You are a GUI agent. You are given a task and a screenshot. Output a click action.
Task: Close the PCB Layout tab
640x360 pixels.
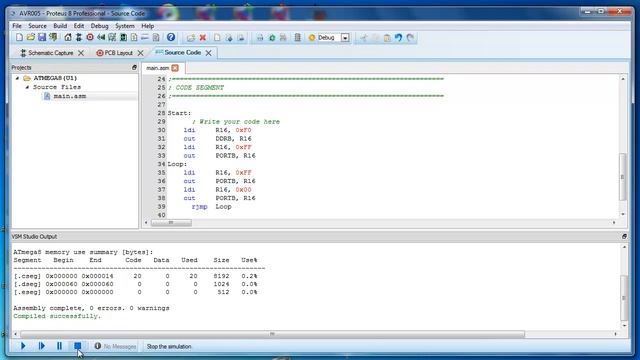pos(140,53)
